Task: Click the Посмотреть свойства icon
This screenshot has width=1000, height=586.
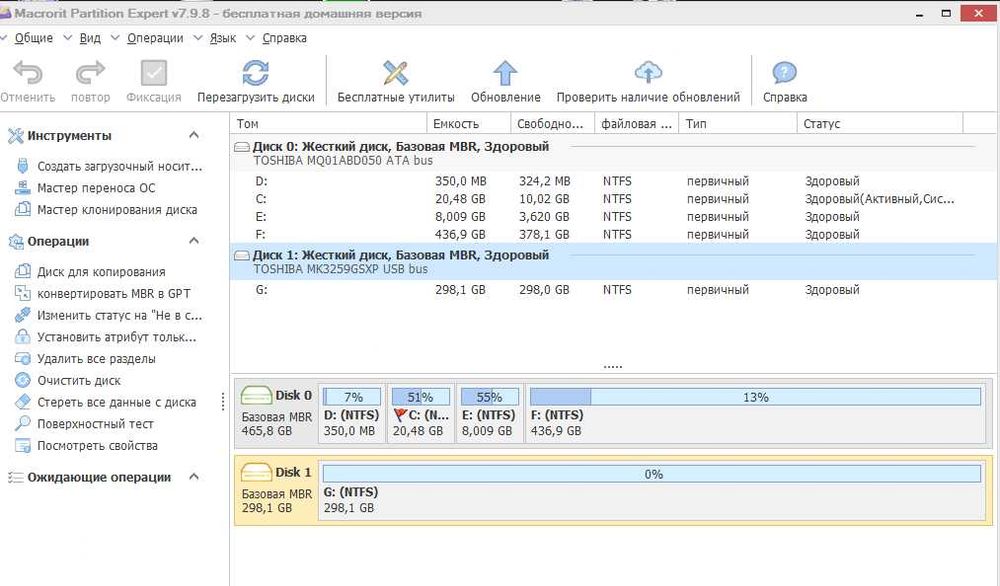Action: [22, 445]
